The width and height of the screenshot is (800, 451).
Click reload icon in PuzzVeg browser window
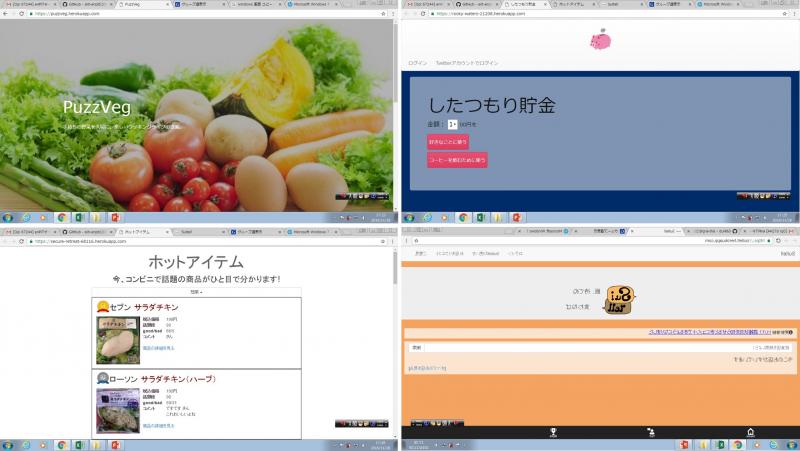(24, 15)
